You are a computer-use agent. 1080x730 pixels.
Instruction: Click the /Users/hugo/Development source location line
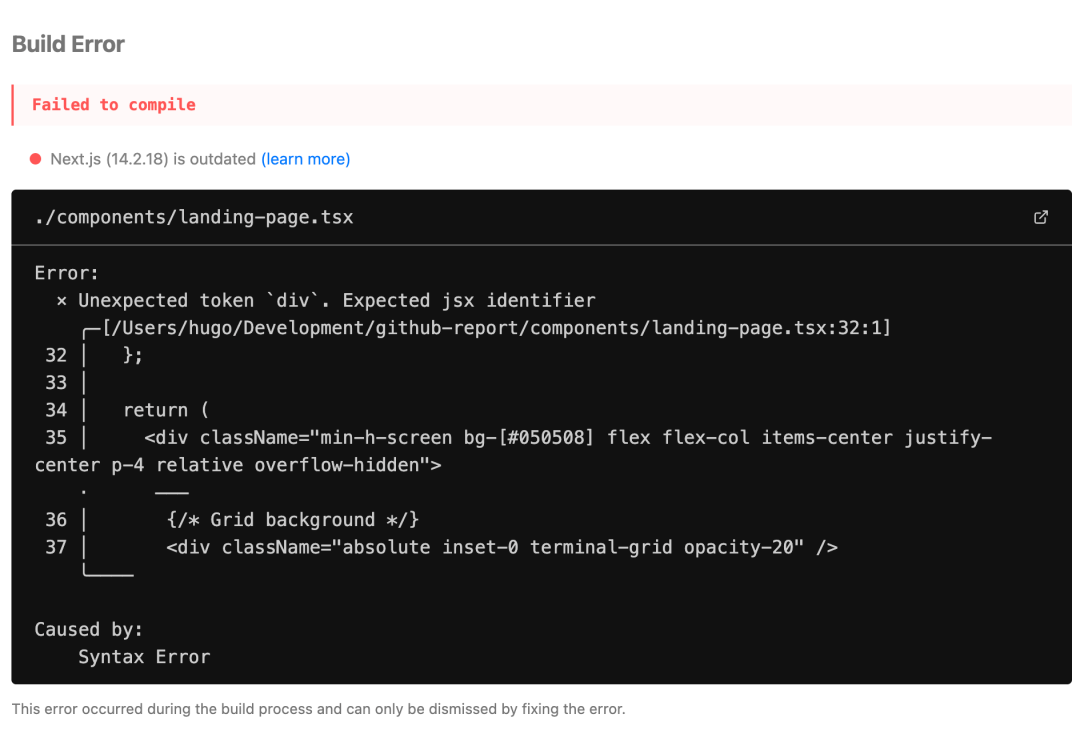coord(497,328)
